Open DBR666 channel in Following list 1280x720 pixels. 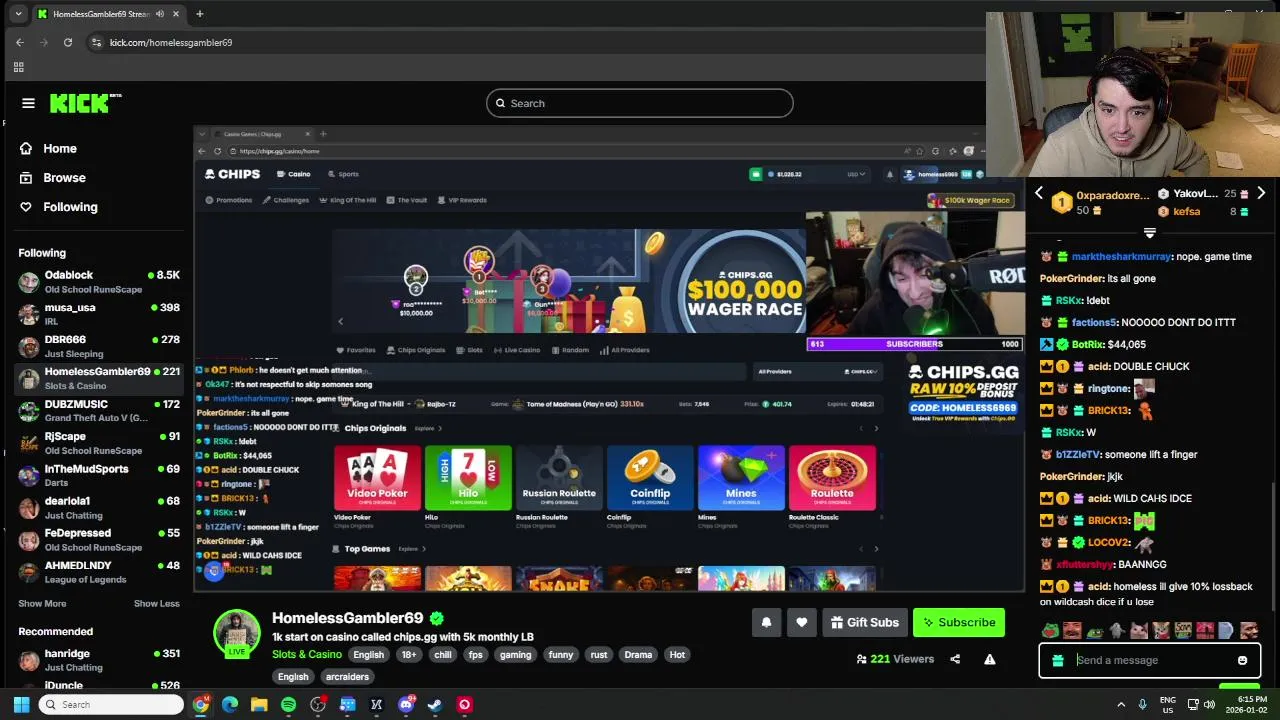[98, 346]
